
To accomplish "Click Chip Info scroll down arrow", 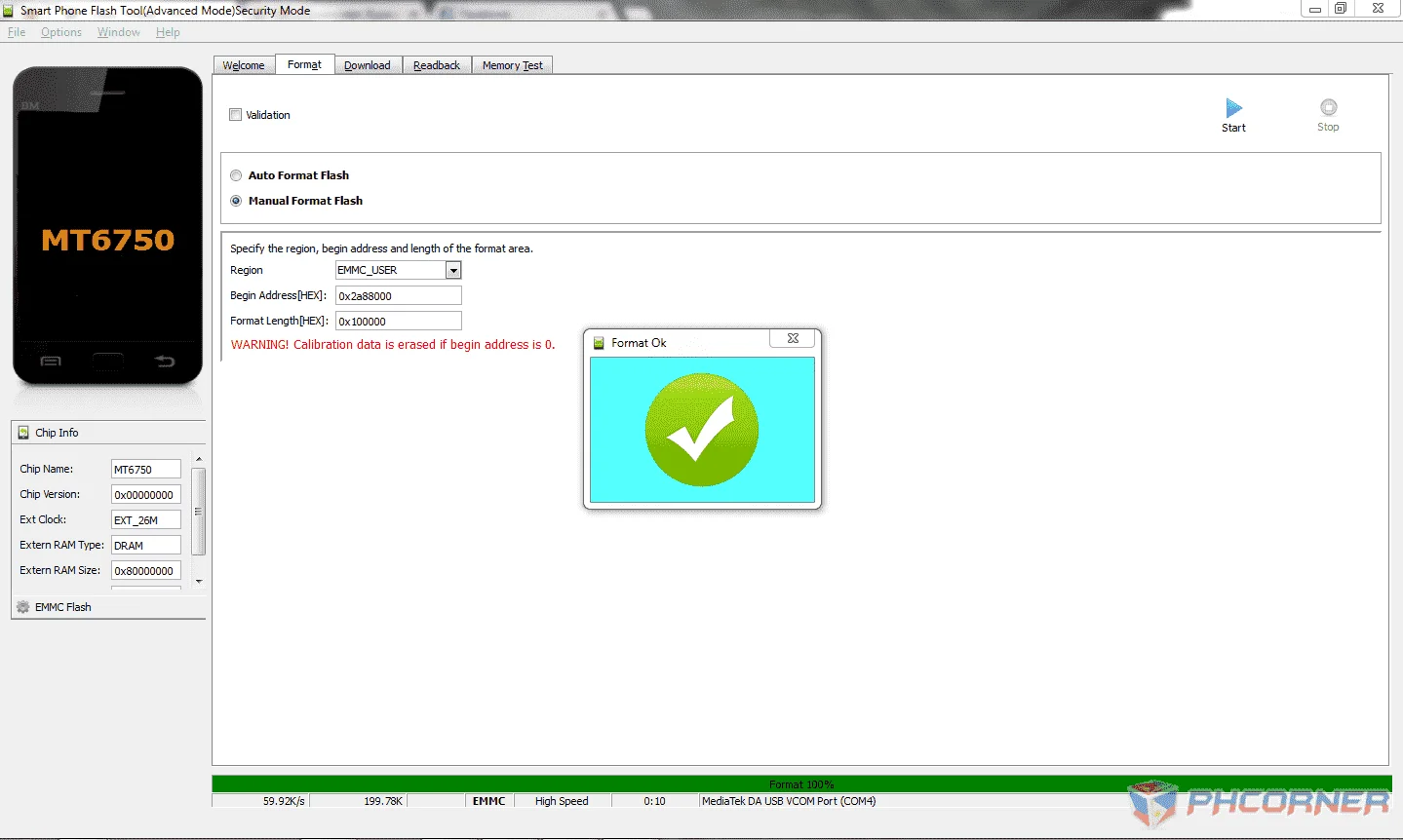I will point(199,582).
